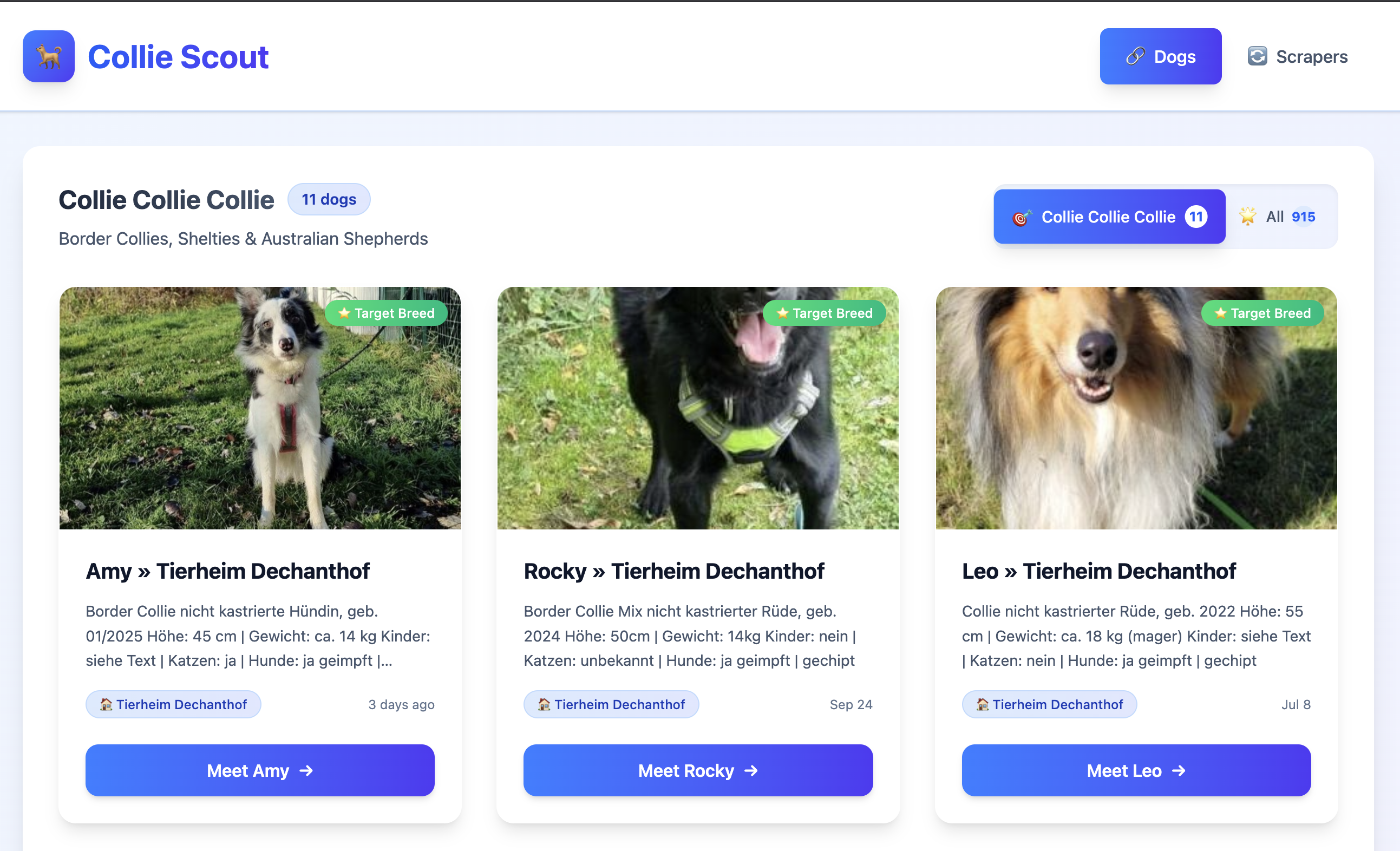This screenshot has height=851, width=1400.
Task: Click the target icon in Collie filter
Action: click(x=1021, y=217)
